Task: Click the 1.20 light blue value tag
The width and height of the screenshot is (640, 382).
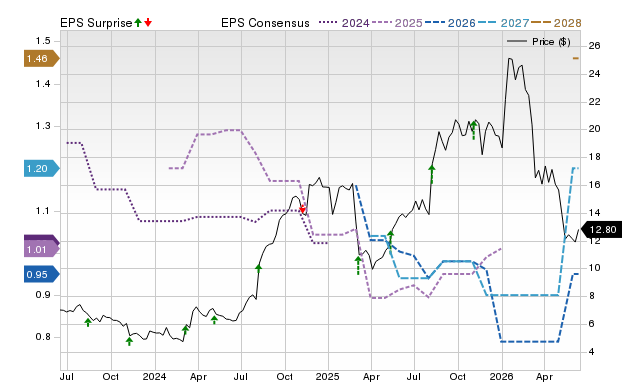Action: (42, 168)
